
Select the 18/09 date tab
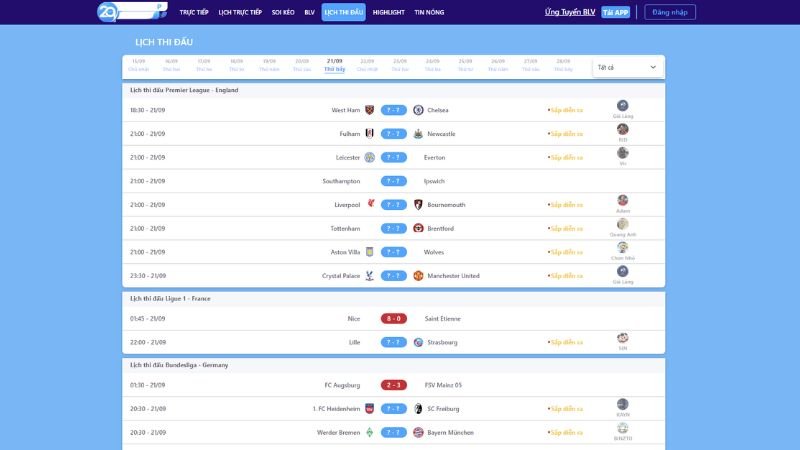click(237, 65)
